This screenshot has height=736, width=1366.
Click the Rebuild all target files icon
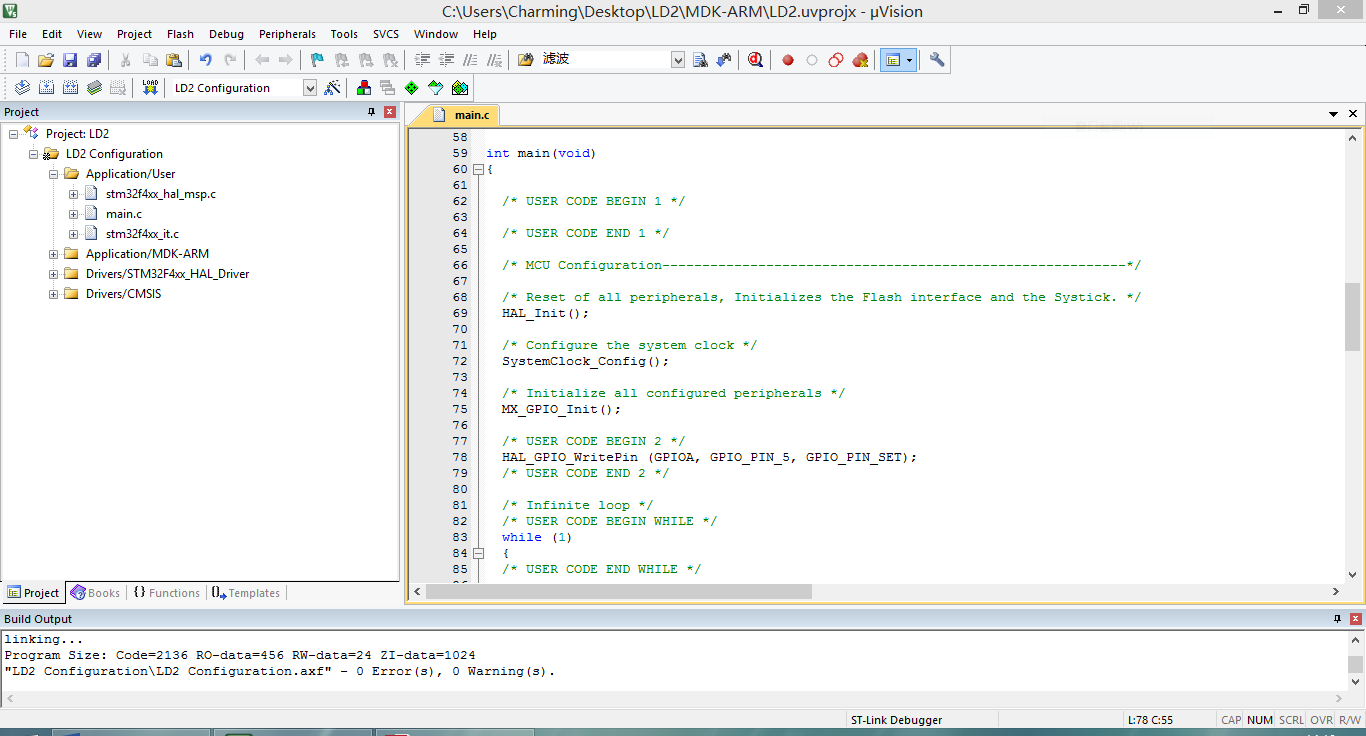coord(70,87)
